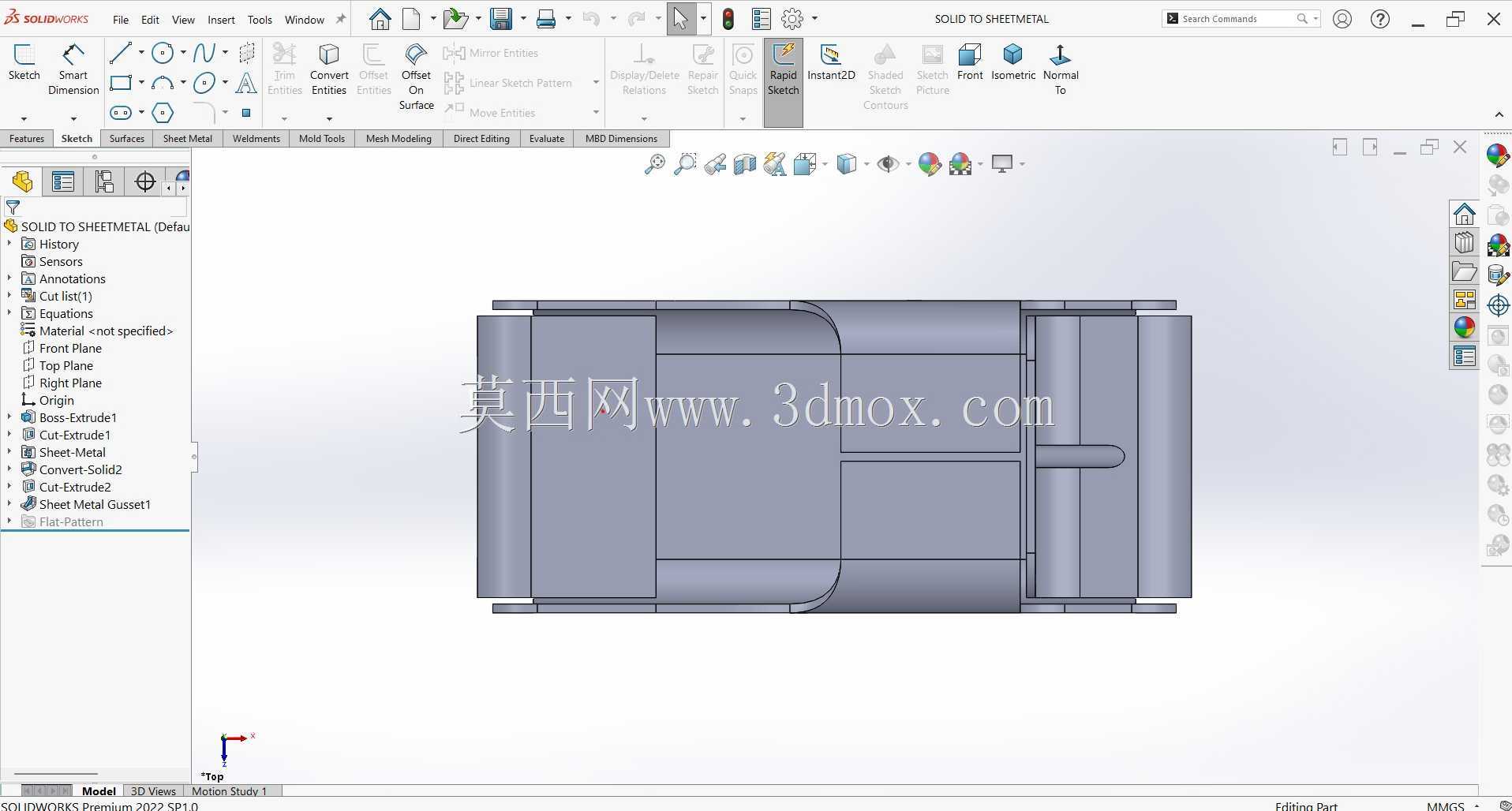Open the Save button dropdown arrow
This screenshot has width=1512, height=811.
[523, 19]
